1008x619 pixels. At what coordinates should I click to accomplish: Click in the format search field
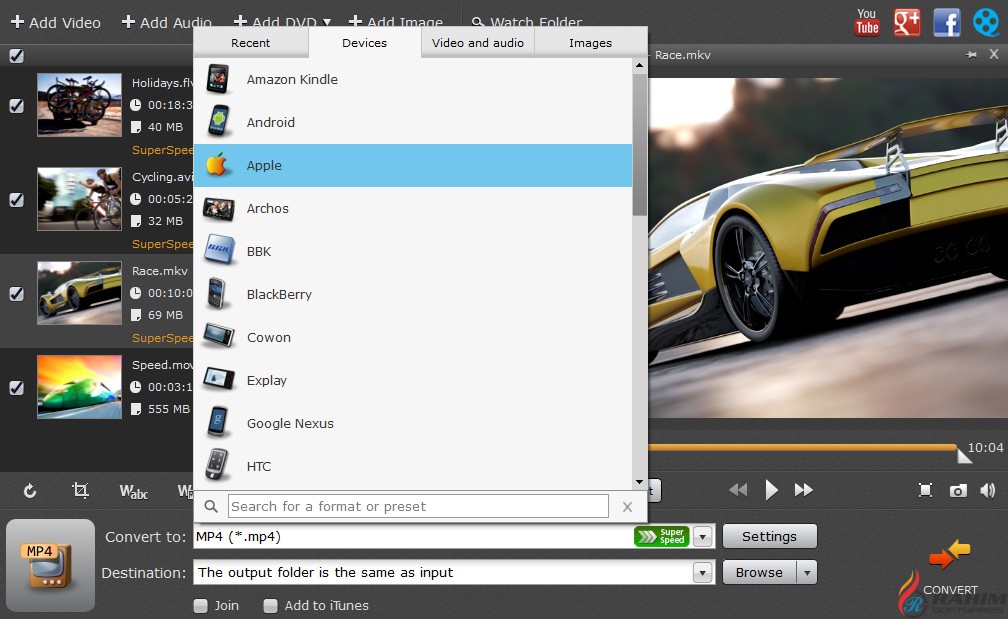[418, 506]
